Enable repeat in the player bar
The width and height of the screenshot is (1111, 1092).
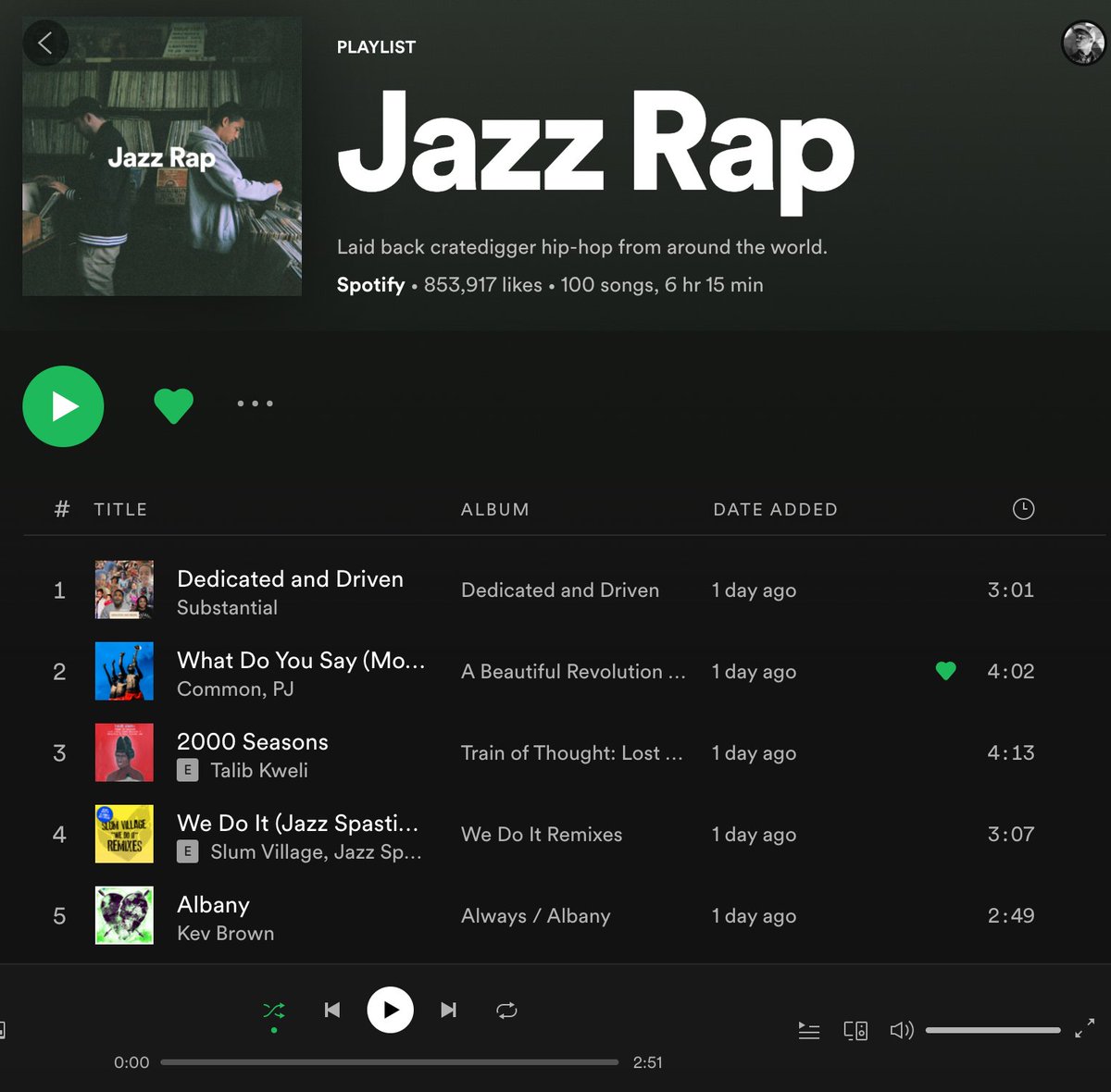(x=506, y=1010)
